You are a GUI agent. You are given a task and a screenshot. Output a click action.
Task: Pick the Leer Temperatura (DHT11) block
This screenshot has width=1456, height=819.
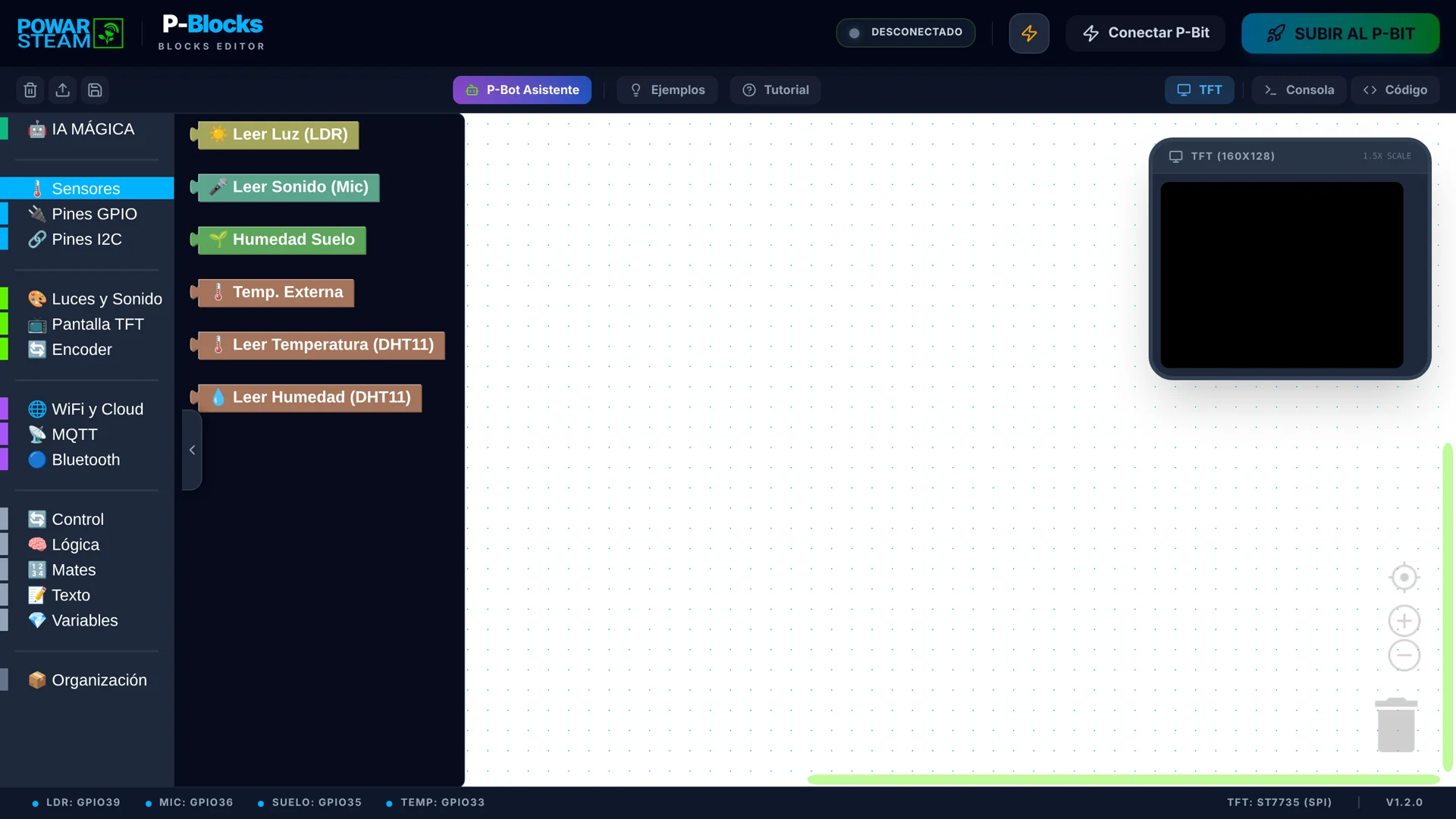[x=318, y=345]
